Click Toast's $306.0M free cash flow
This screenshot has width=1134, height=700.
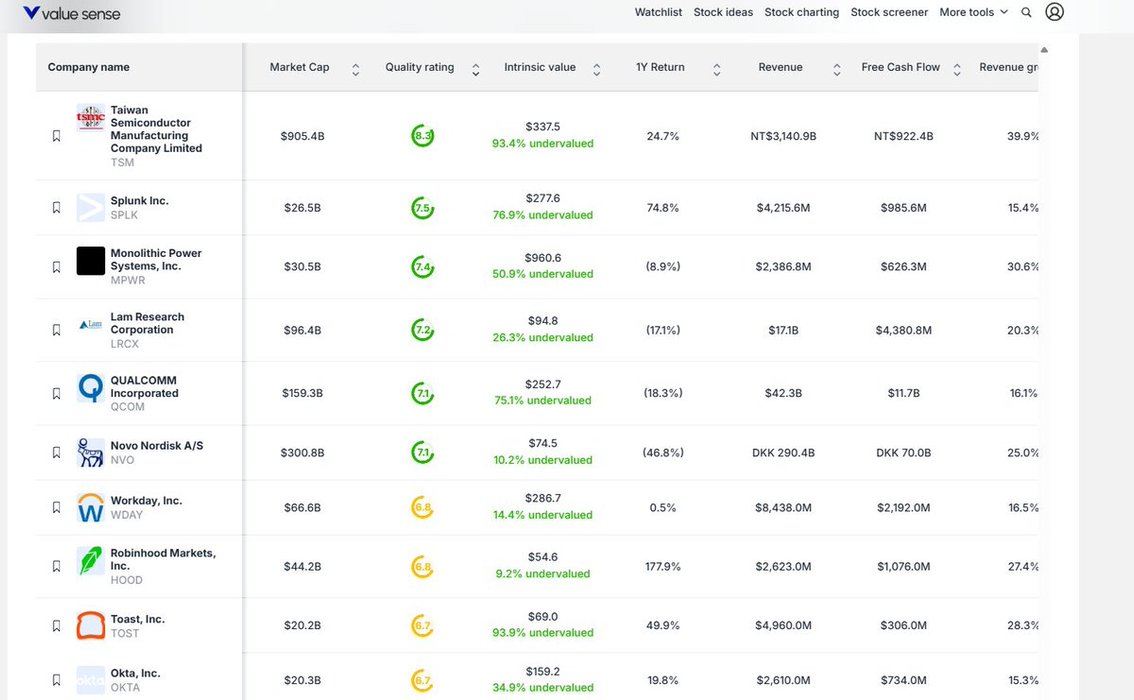click(904, 626)
